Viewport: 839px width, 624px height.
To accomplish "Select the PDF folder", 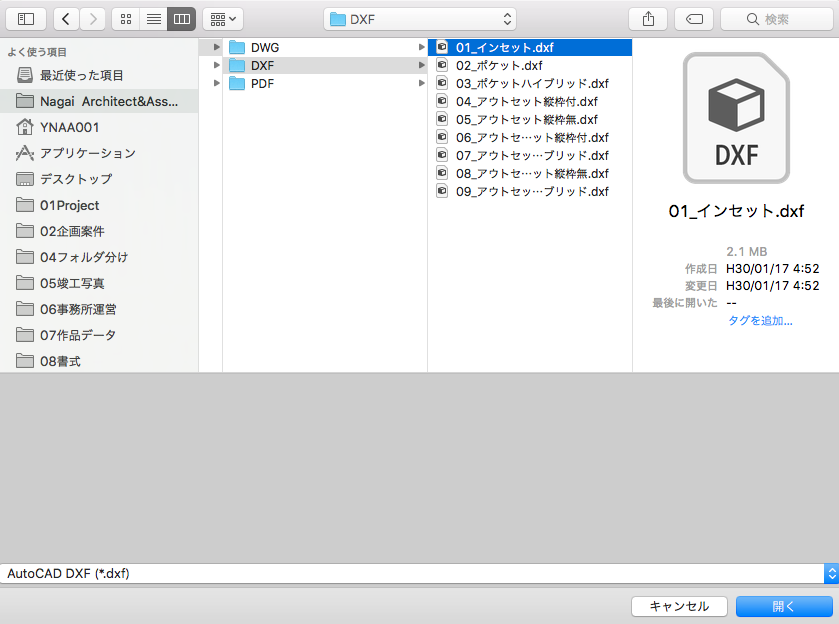I will 325,83.
